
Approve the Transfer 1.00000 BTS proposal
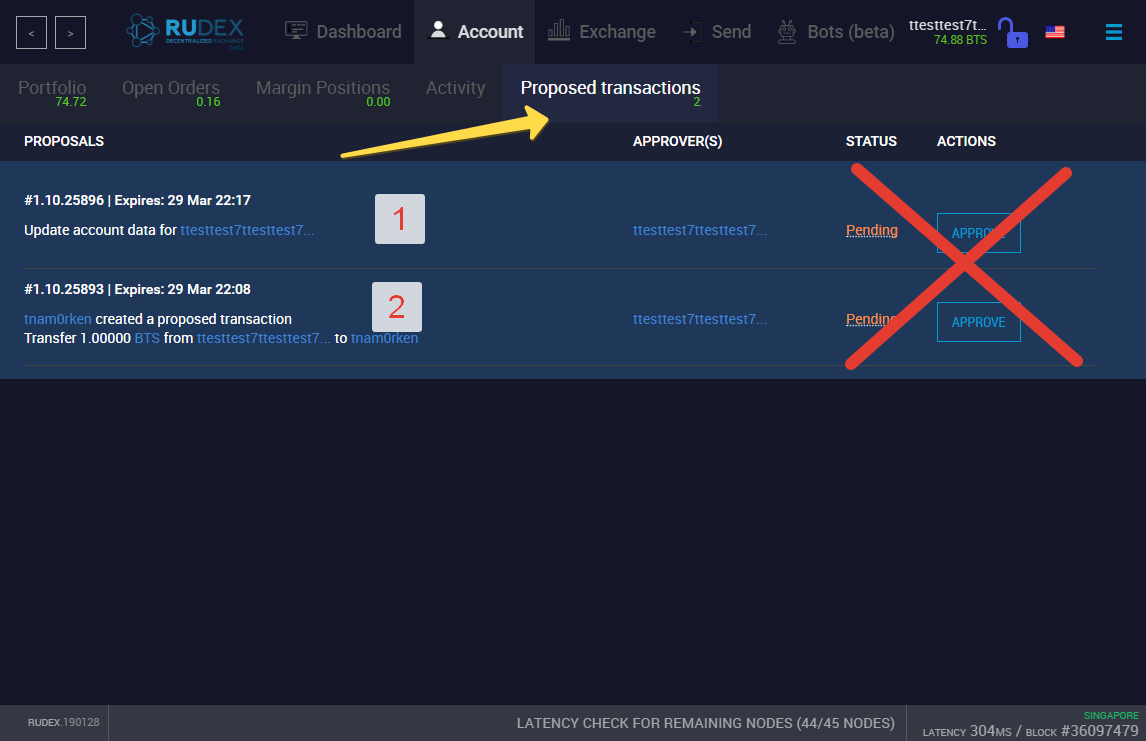(979, 322)
